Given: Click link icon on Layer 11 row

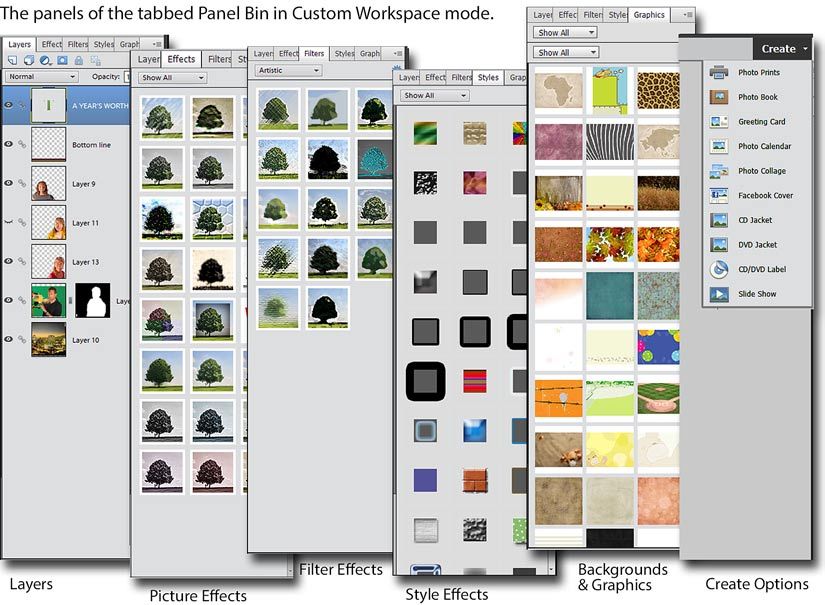Looking at the screenshot, I should click(22, 223).
